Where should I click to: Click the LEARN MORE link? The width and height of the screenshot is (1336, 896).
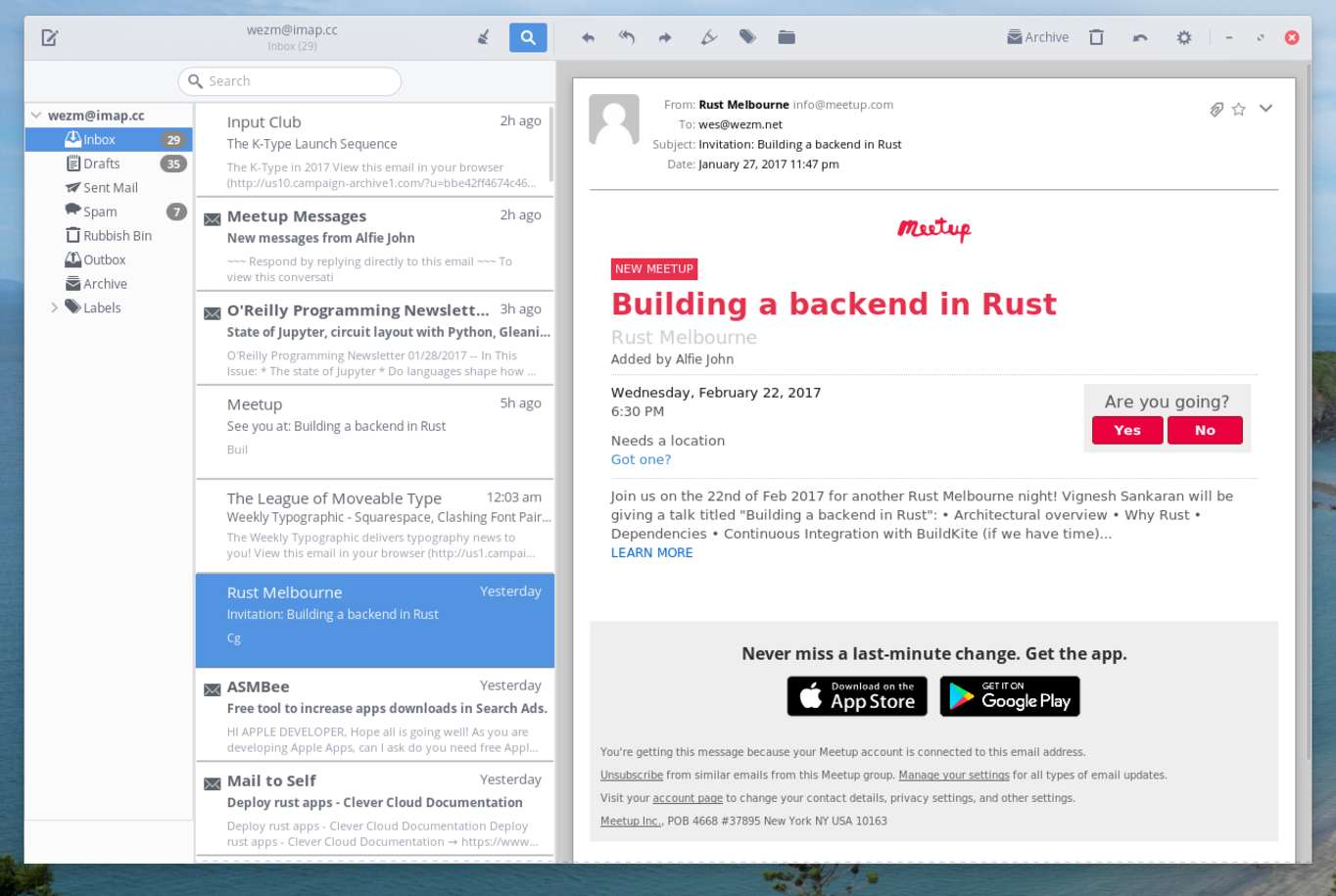[x=651, y=552]
